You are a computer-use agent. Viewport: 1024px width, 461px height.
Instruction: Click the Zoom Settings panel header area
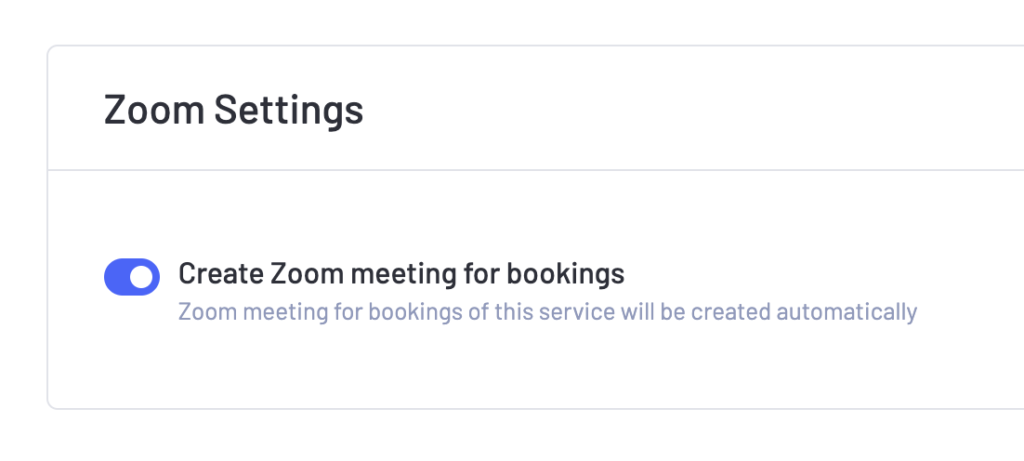[600, 109]
